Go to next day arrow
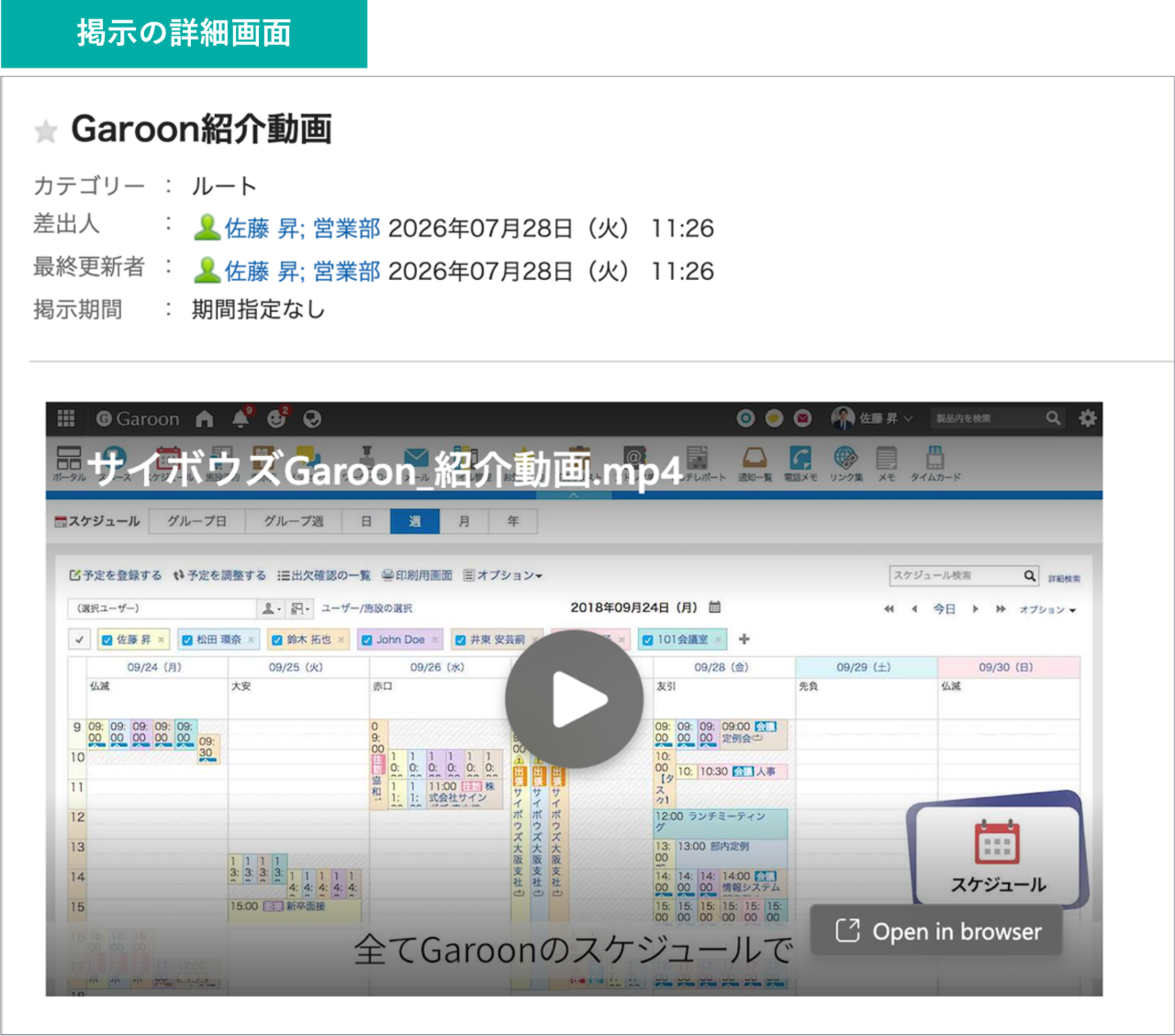Viewport: 1175px width, 1036px height. (x=975, y=609)
